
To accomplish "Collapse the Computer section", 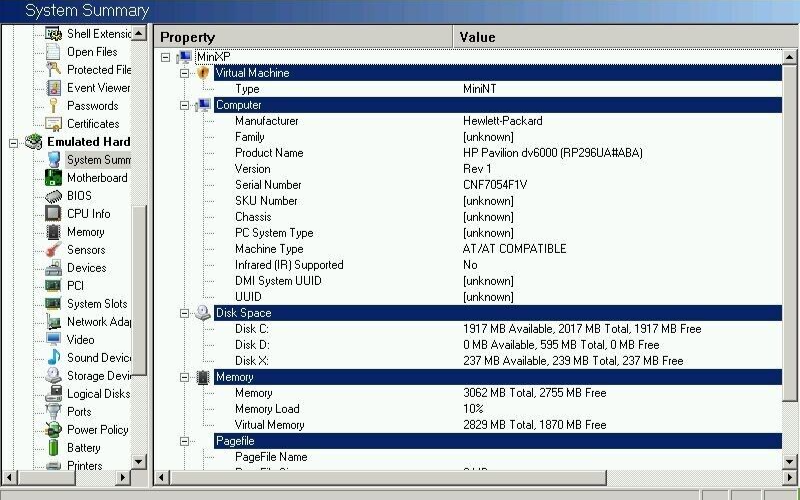I will click(184, 106).
